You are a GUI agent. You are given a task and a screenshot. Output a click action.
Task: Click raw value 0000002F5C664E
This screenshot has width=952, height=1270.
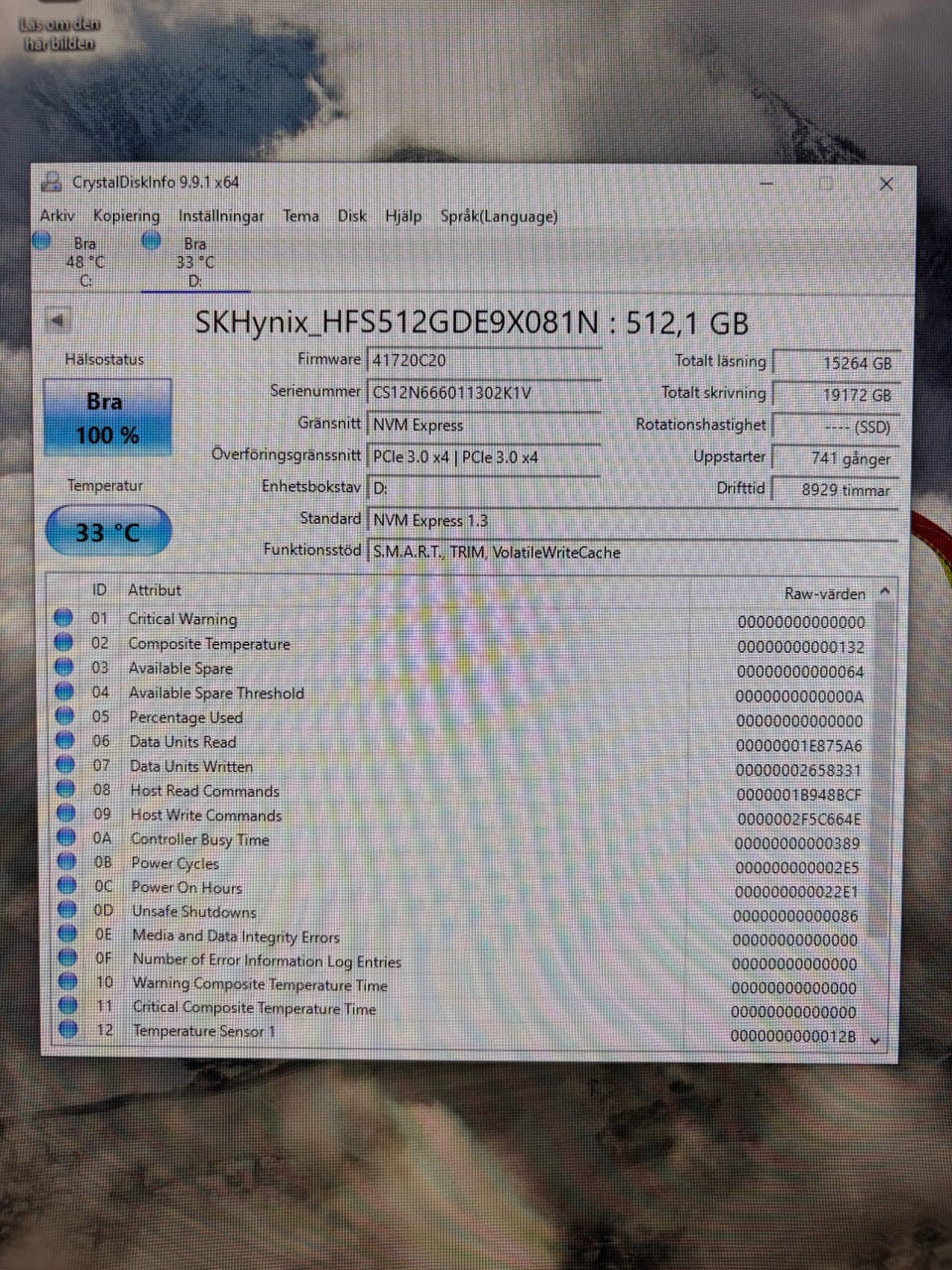pyautogui.click(x=799, y=820)
